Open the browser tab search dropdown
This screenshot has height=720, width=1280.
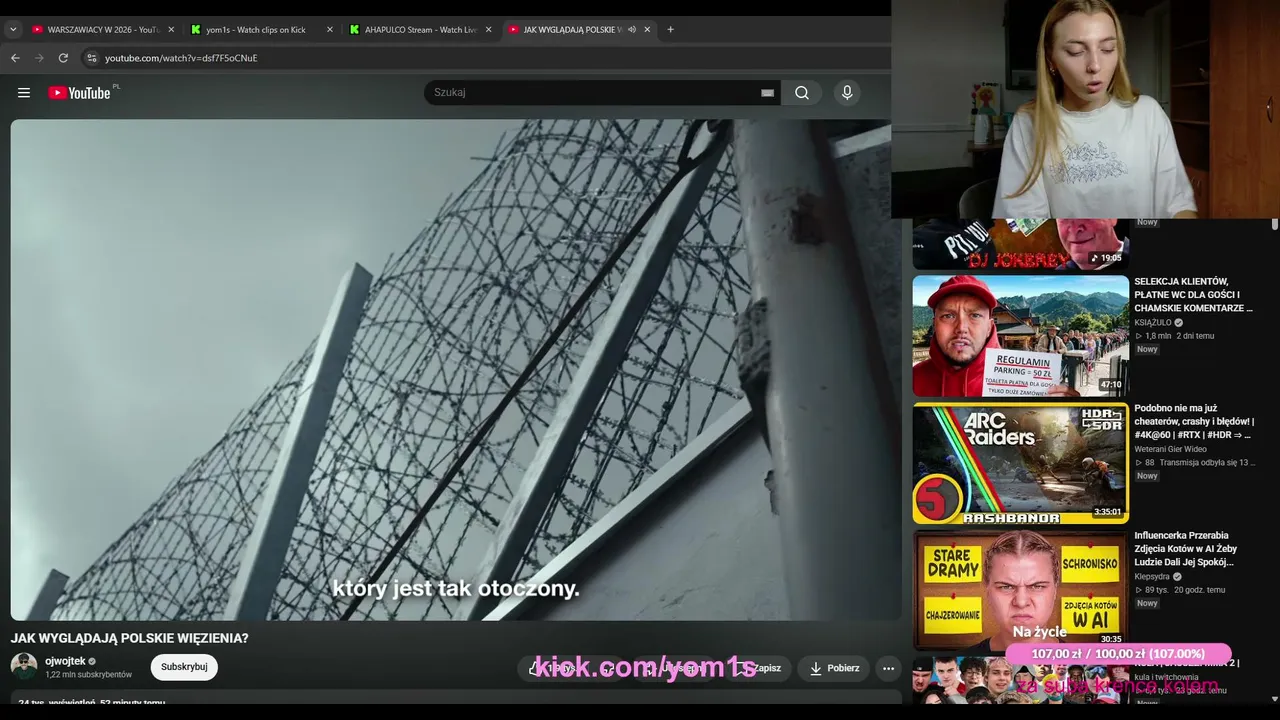tap(13, 30)
